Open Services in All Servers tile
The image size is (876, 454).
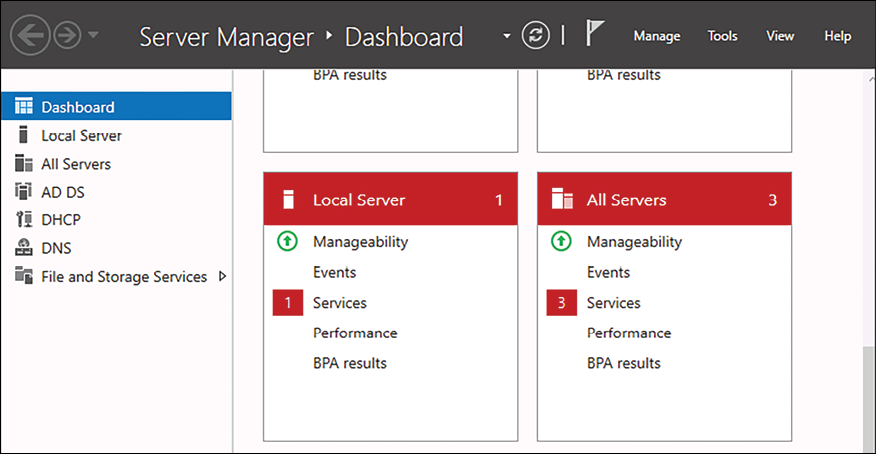[613, 303]
